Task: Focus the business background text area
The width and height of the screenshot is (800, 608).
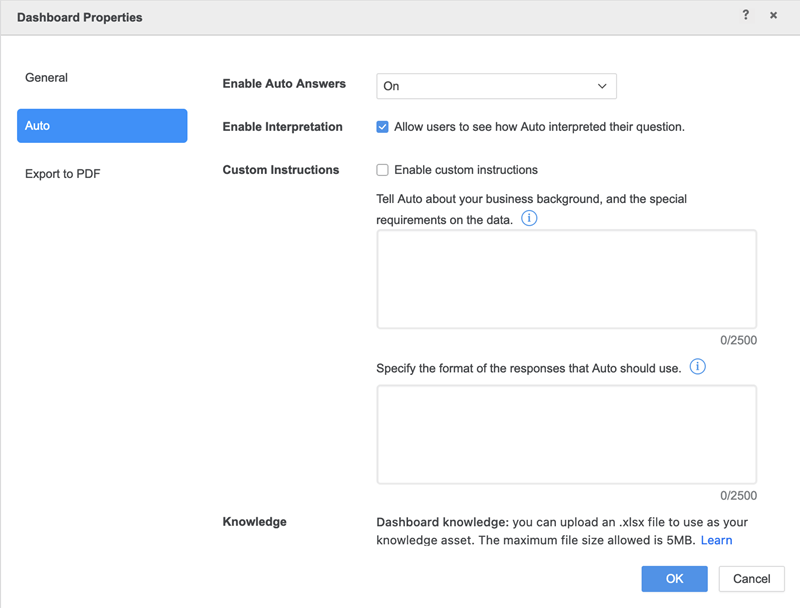Action: click(x=566, y=279)
